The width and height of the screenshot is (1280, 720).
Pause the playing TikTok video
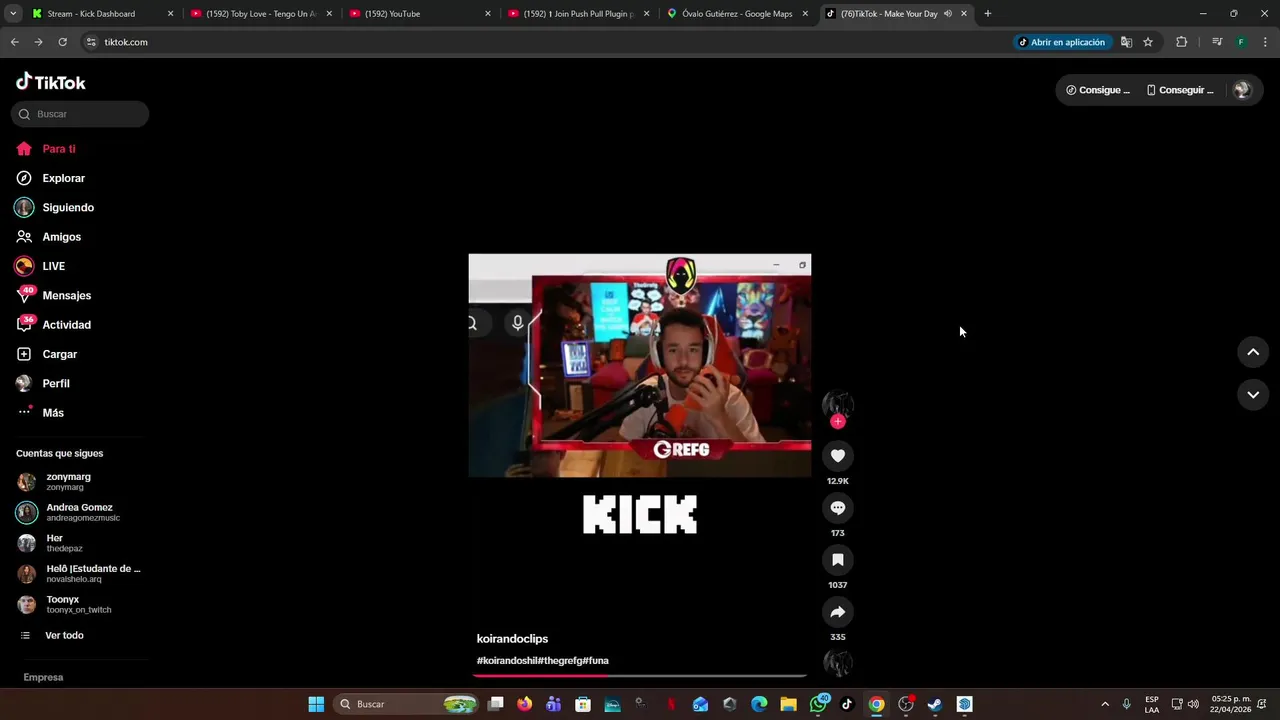point(640,365)
